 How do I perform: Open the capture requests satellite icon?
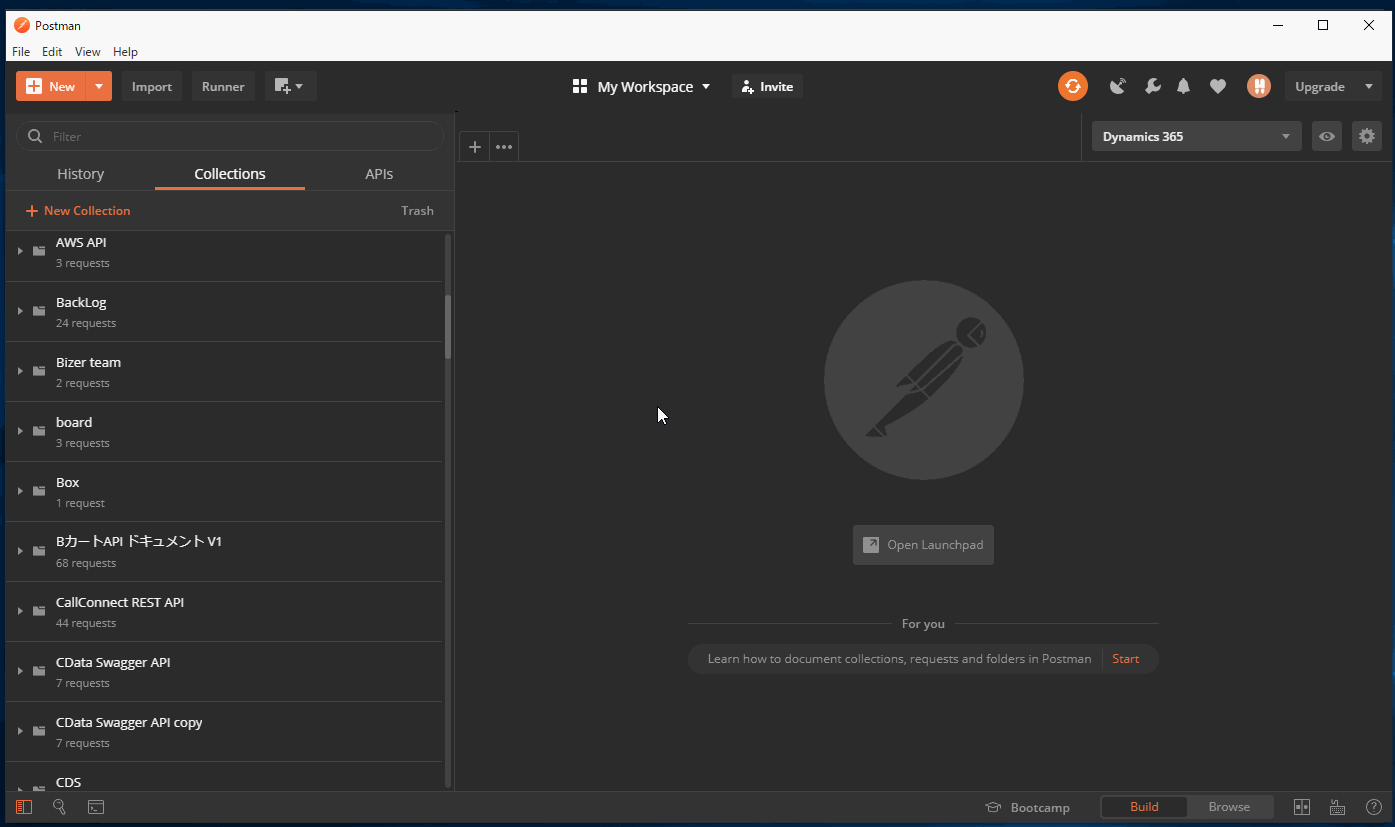(x=1118, y=86)
